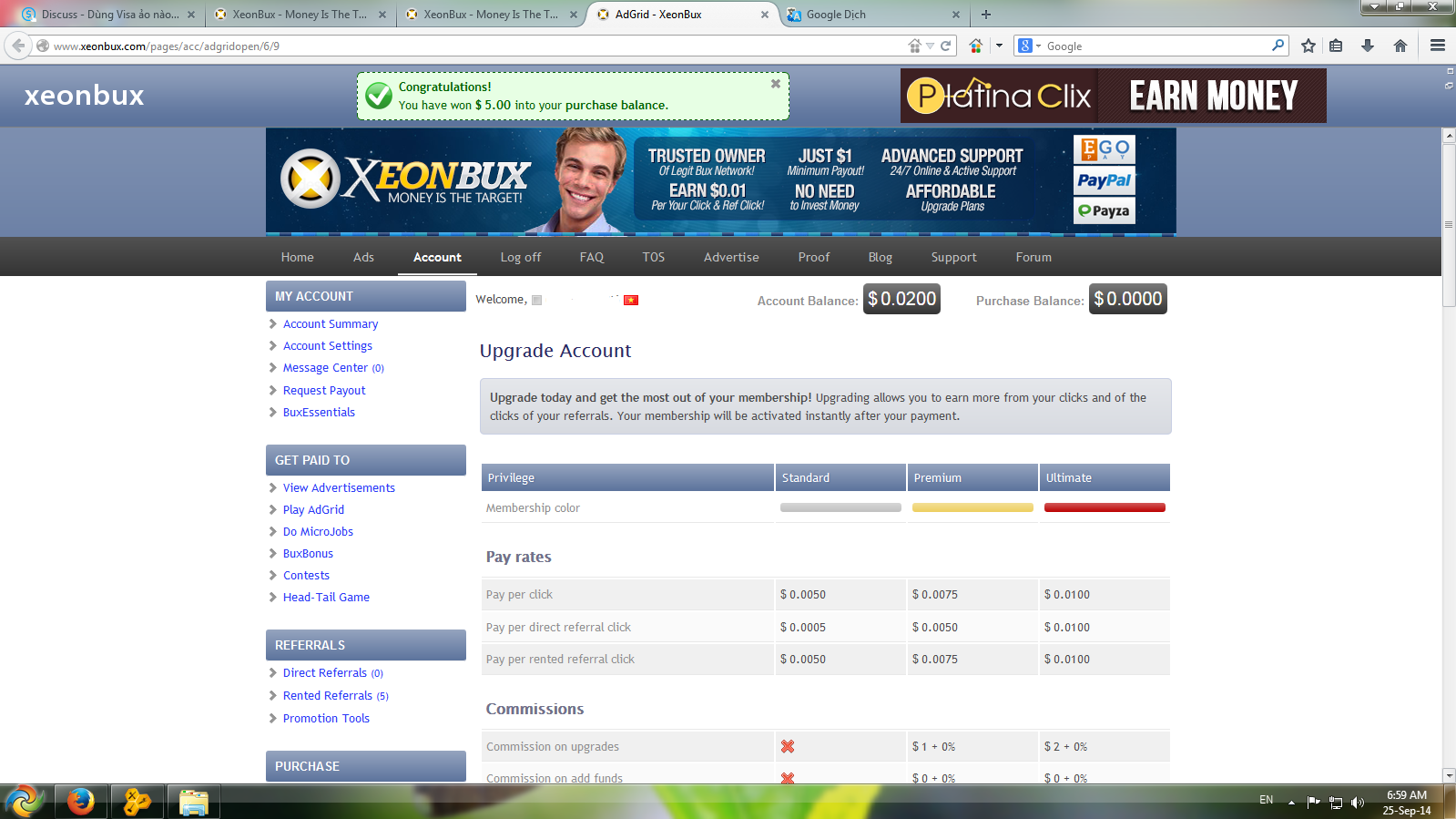Go back with the browser Back arrow

click(18, 46)
